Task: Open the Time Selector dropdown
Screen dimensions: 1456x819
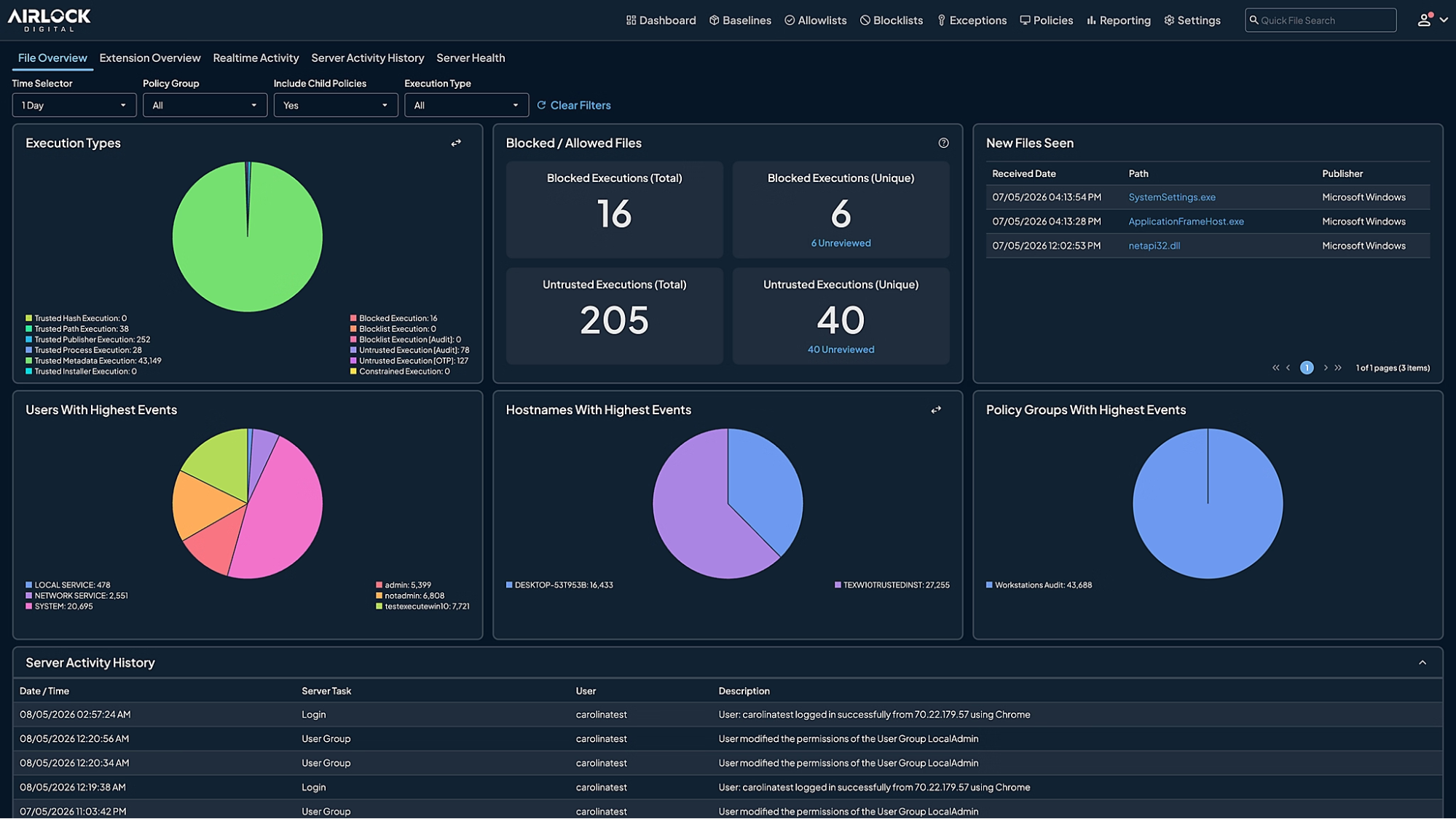Action: point(74,106)
